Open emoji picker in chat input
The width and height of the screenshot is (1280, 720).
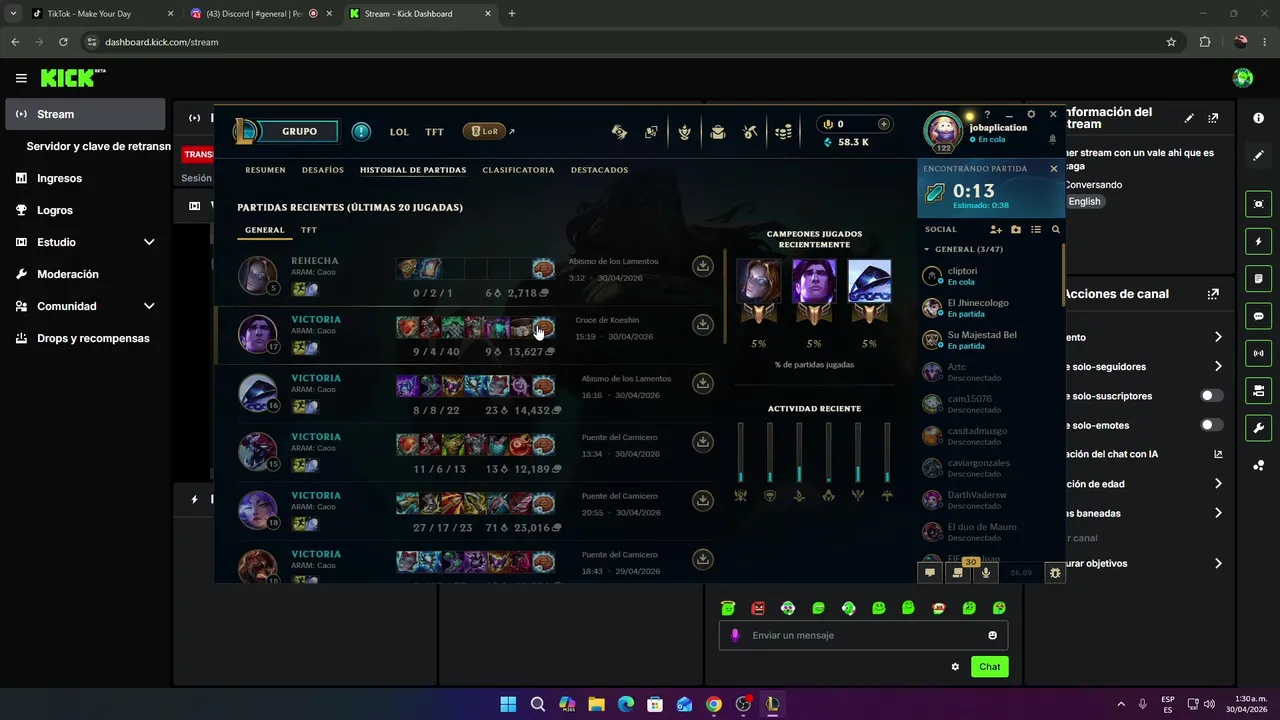tap(992, 635)
